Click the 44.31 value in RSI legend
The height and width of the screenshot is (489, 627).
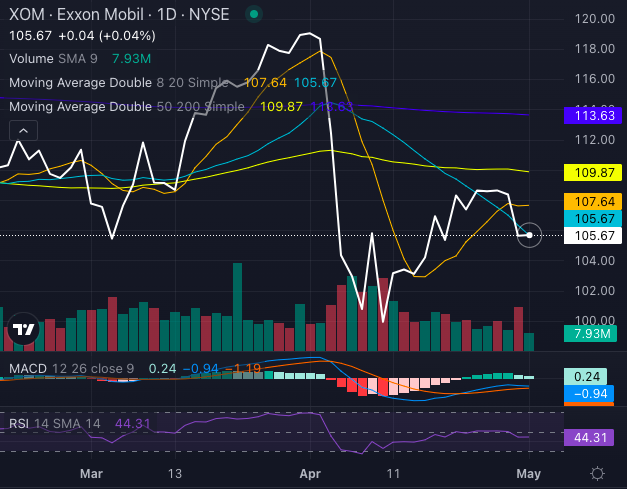133,423
